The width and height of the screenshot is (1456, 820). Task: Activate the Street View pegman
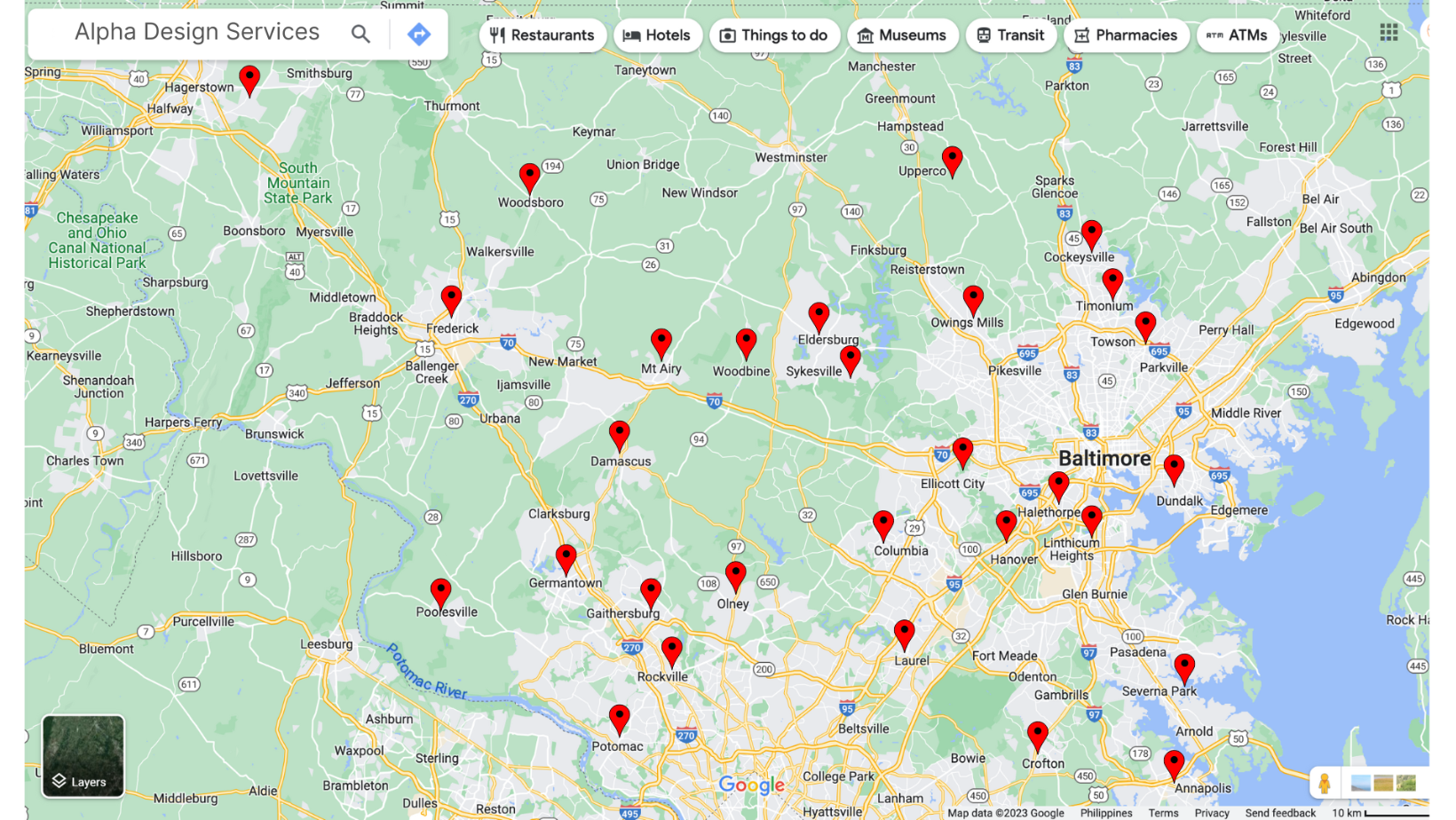[x=1324, y=783]
